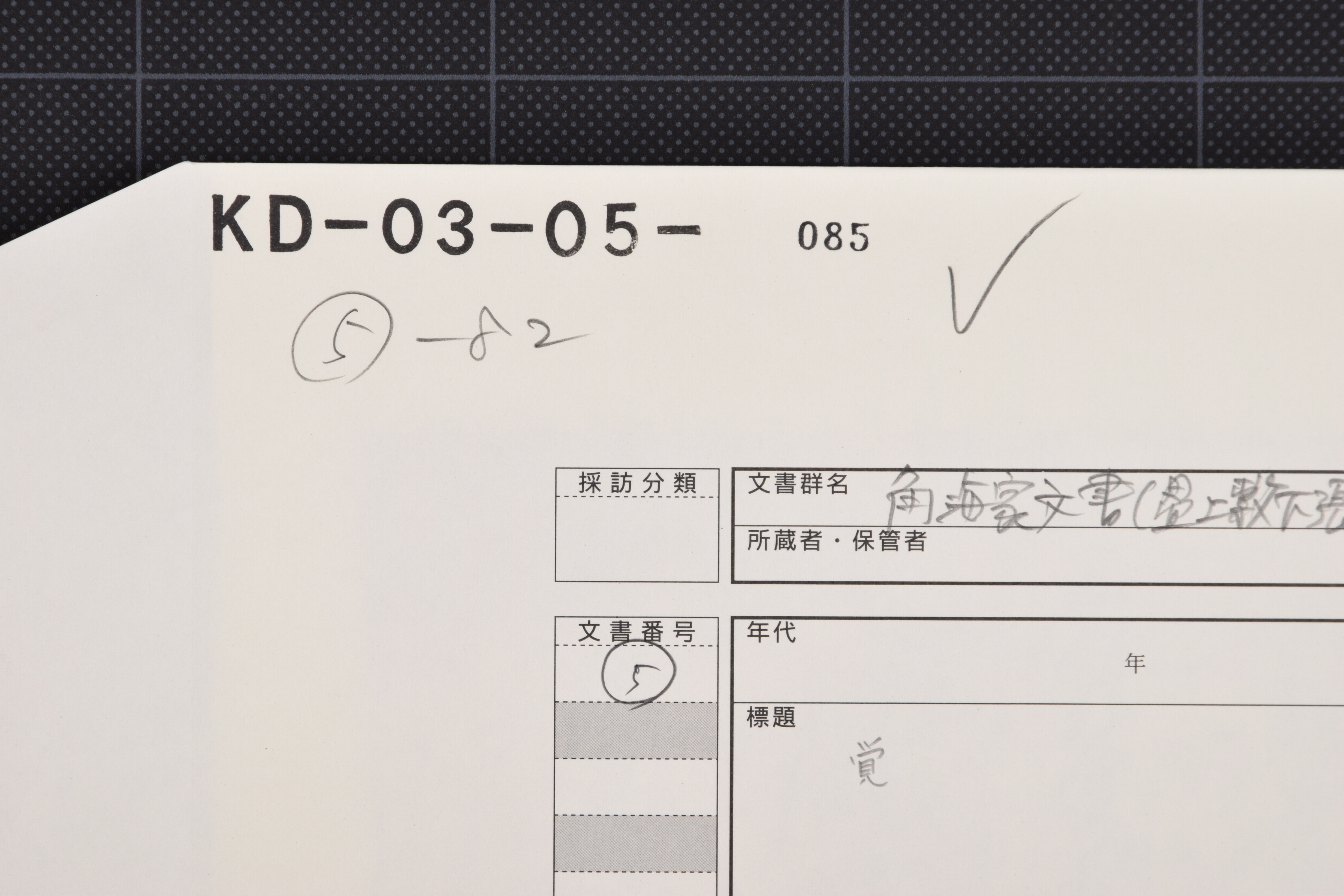1344x896 pixels.
Task: Click the 文書群名 field label
Action: point(798,484)
